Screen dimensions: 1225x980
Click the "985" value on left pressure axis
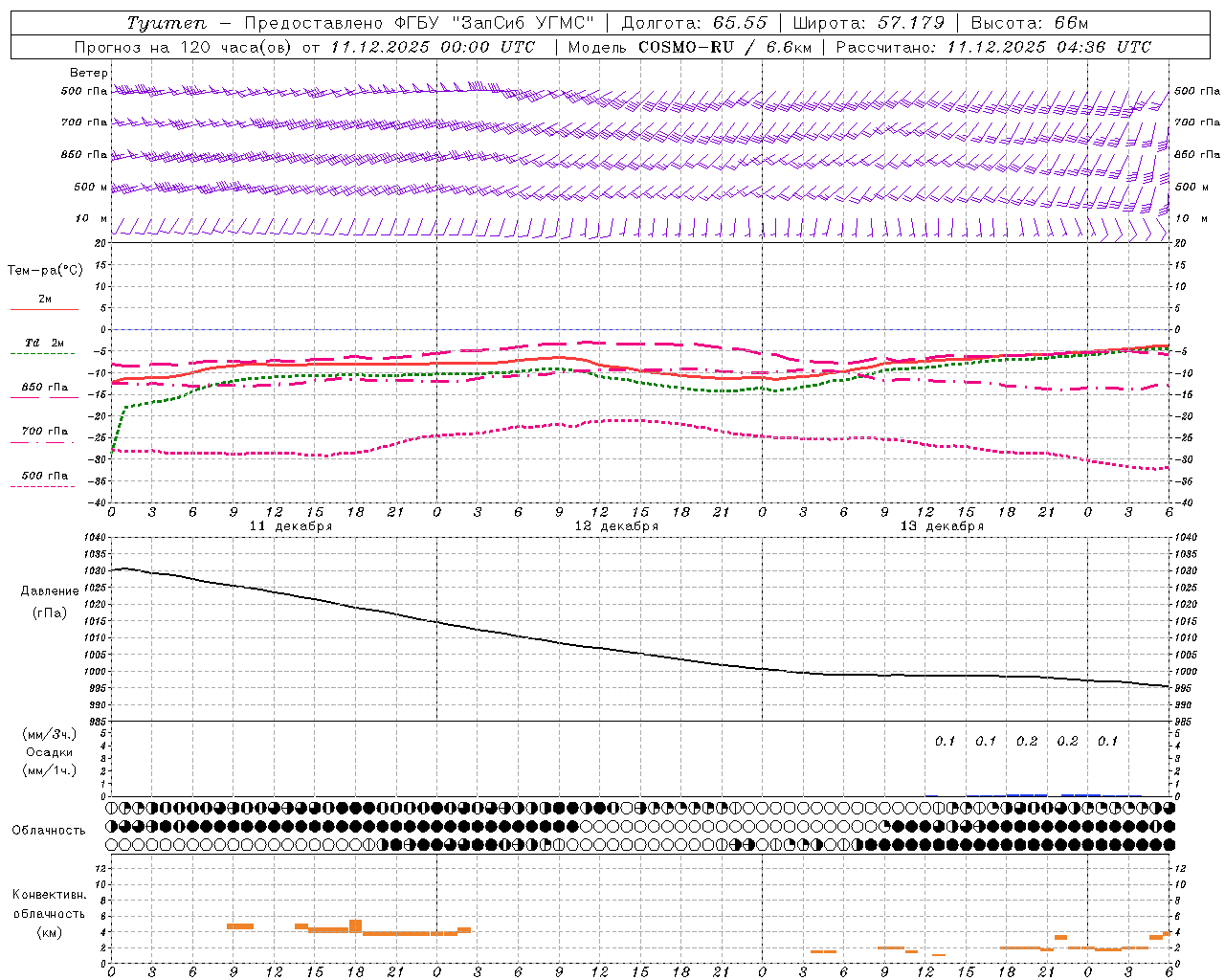click(99, 722)
